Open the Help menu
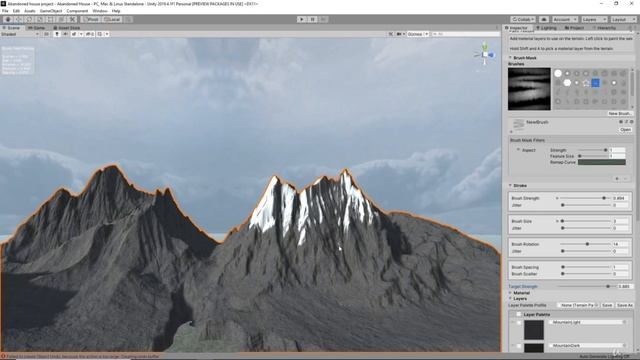 pyautogui.click(x=116, y=11)
